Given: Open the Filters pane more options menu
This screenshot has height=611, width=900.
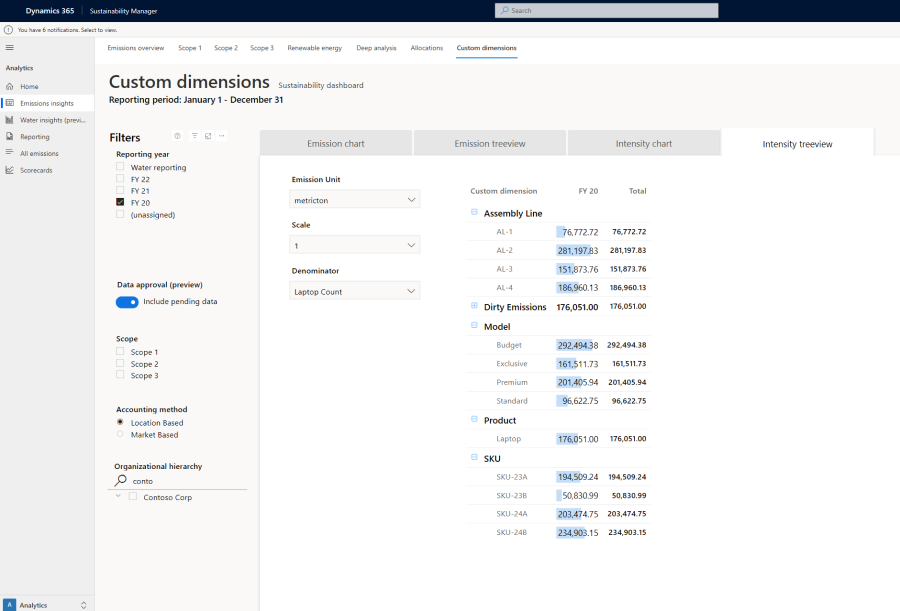Looking at the screenshot, I should pos(221,137).
